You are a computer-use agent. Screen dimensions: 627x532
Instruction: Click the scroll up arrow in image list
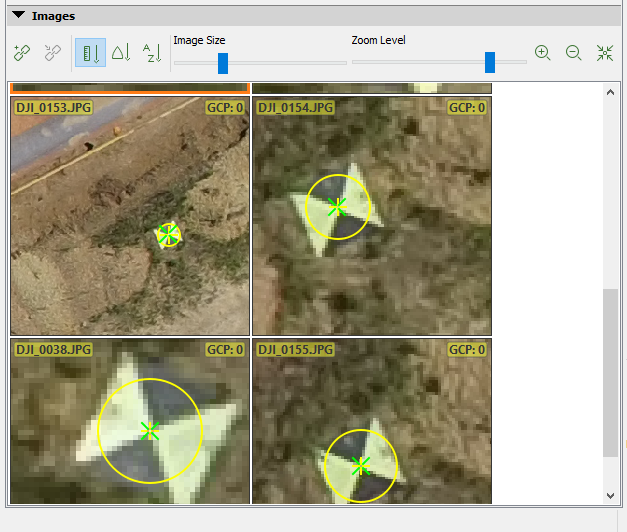[x=610, y=92]
